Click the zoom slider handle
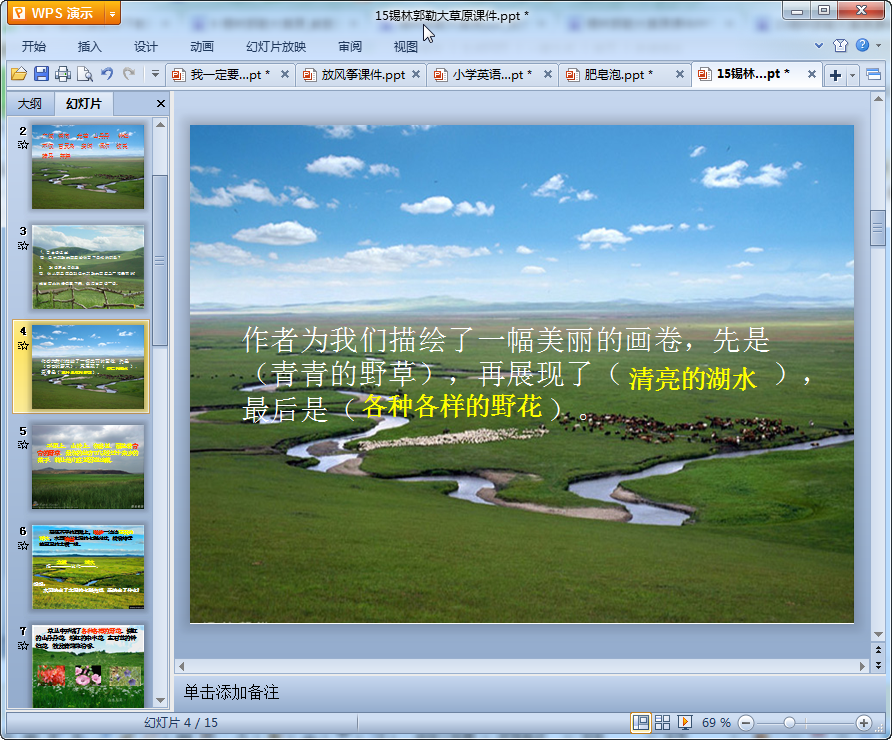Image resolution: width=892 pixels, height=740 pixels. (789, 722)
